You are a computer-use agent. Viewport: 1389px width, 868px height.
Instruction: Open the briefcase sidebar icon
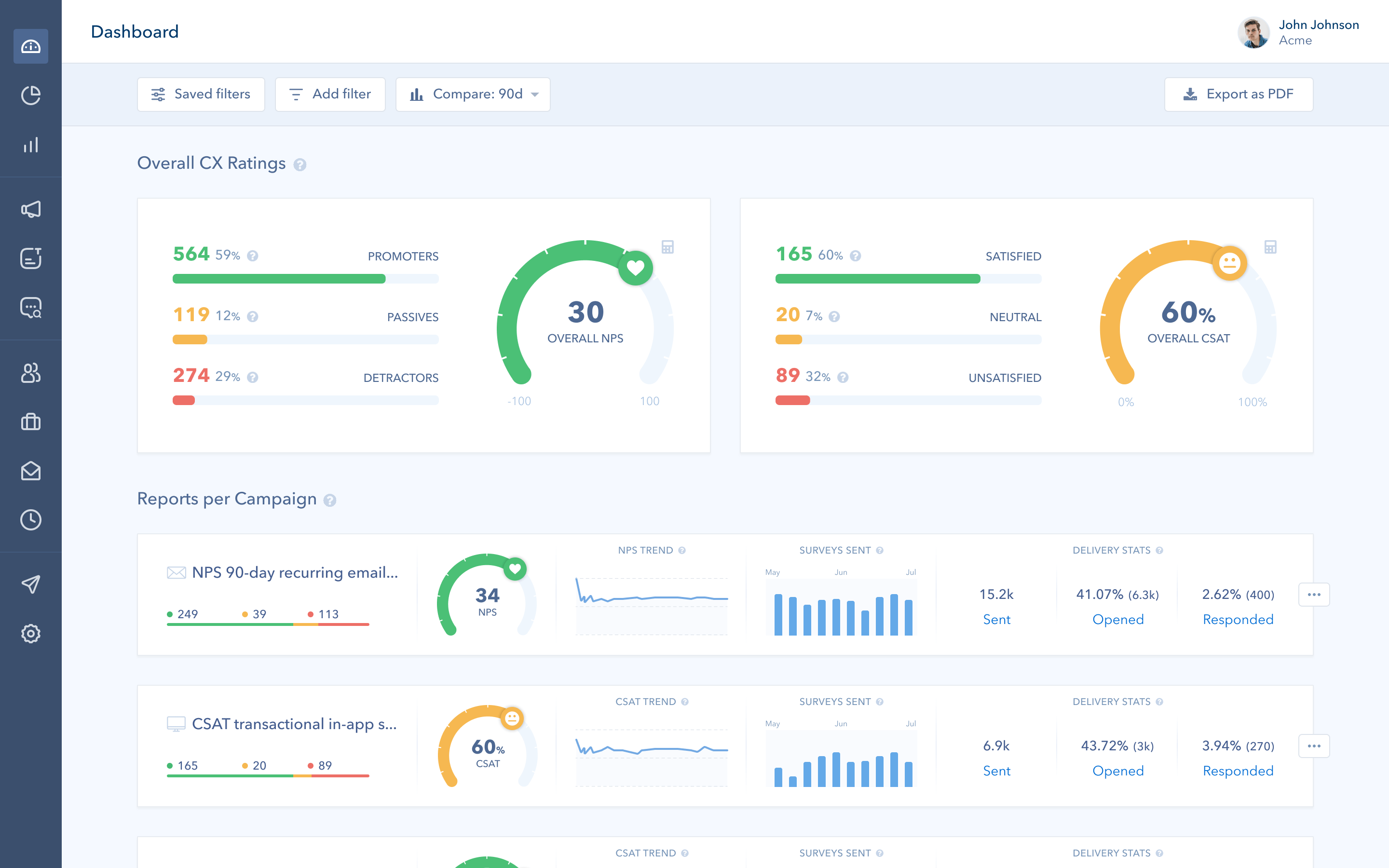(30, 422)
